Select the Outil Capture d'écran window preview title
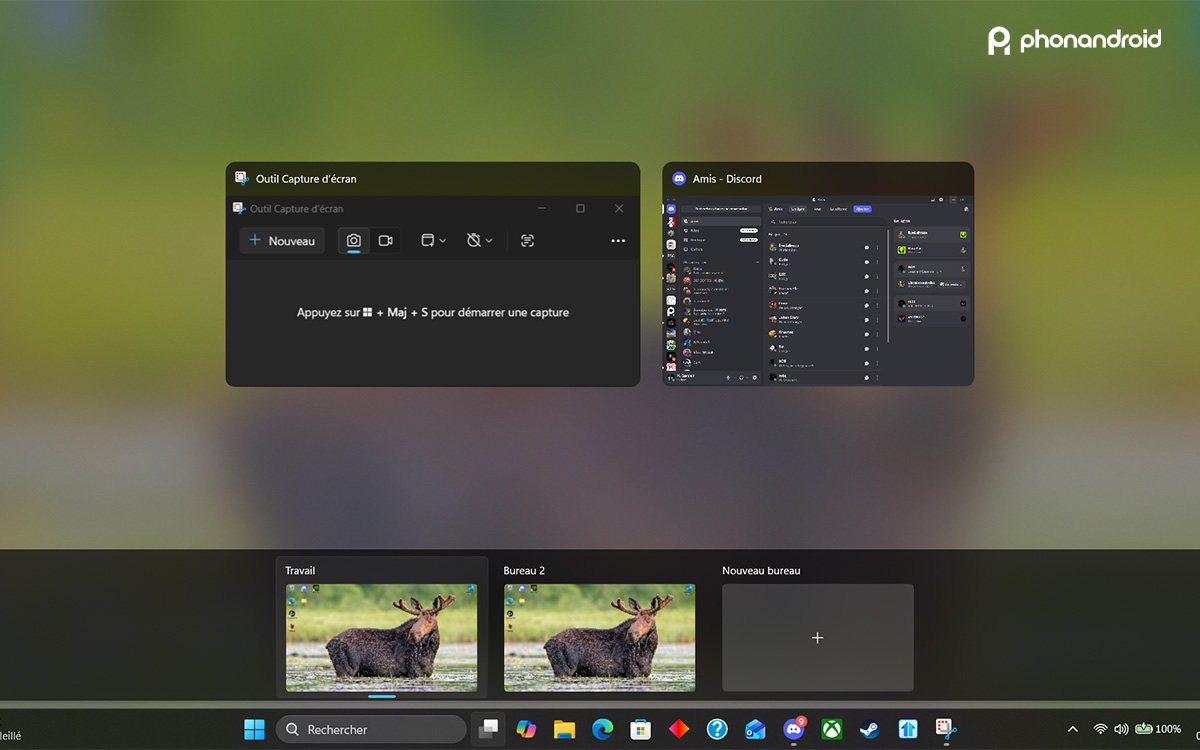The image size is (1200, 750). coord(306,179)
